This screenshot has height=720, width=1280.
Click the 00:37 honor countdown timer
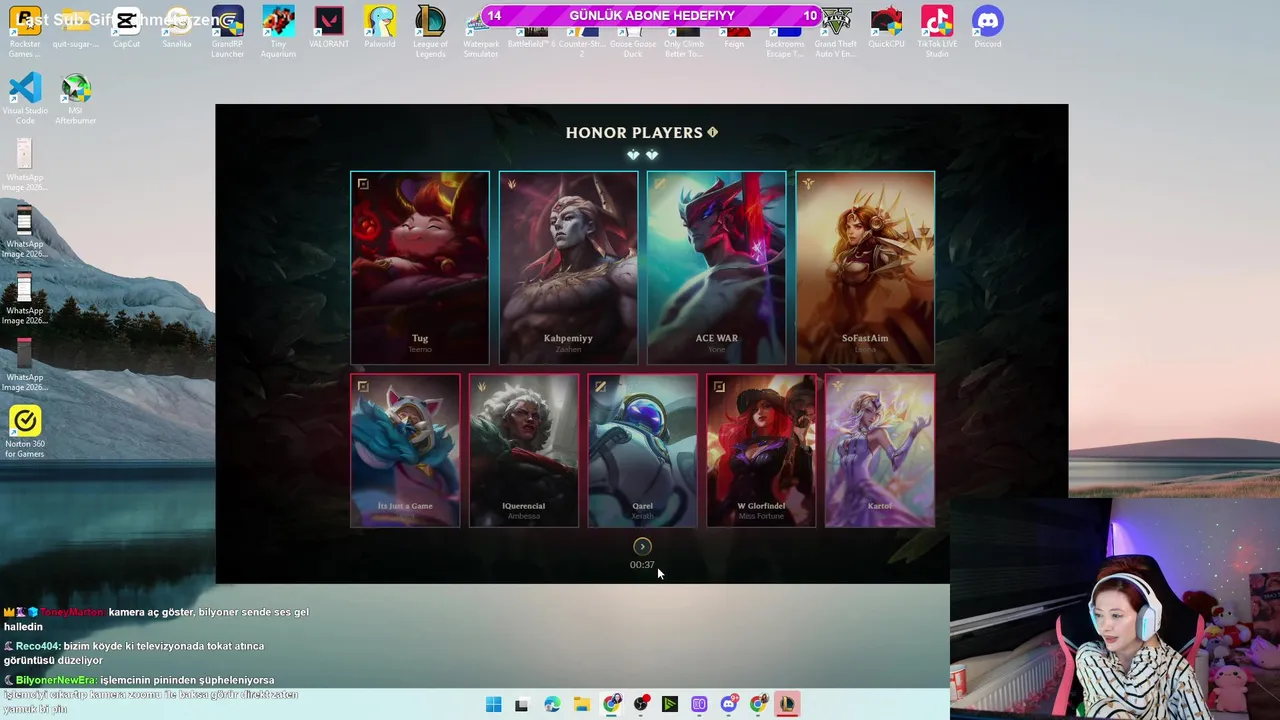click(642, 565)
